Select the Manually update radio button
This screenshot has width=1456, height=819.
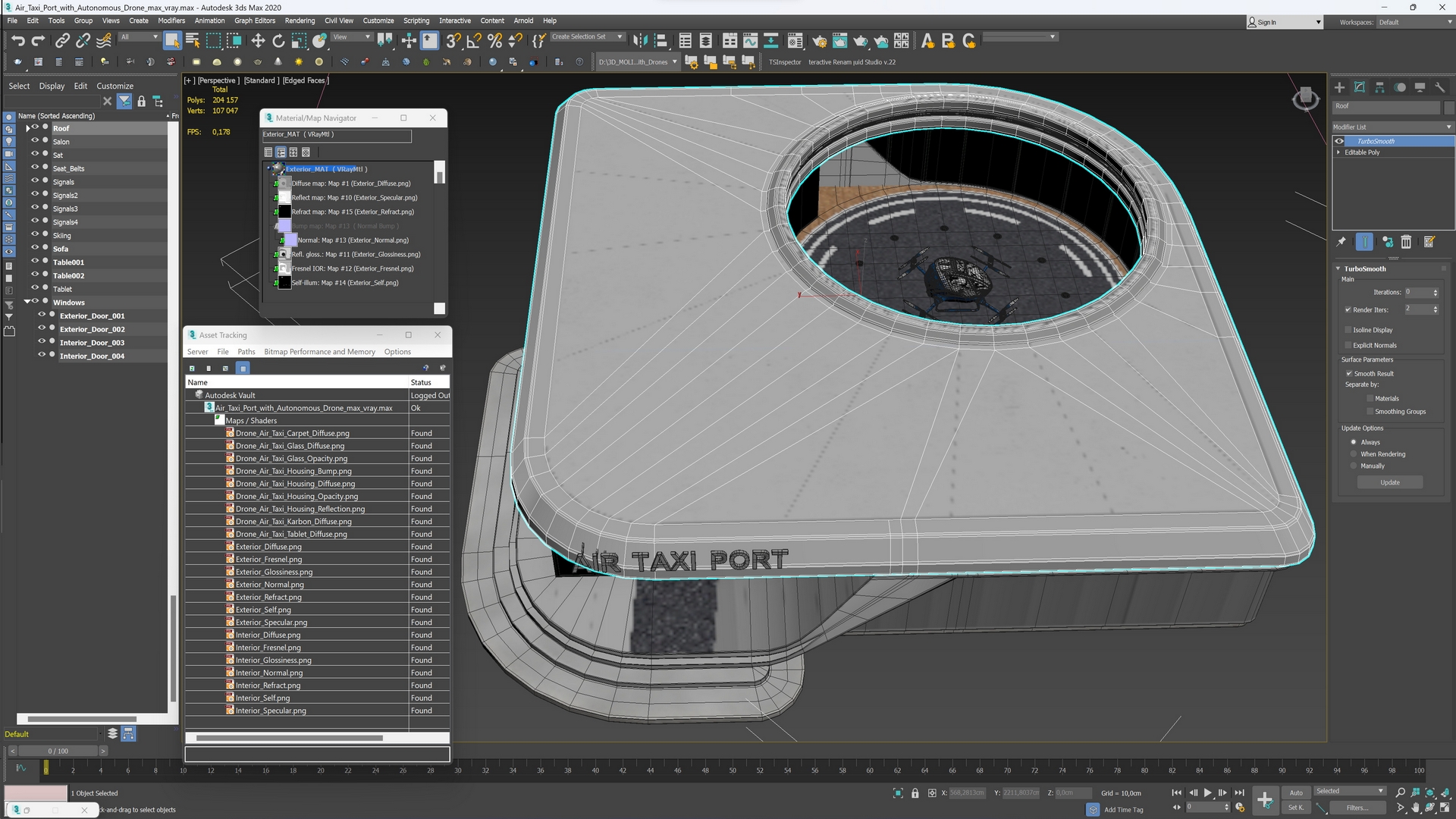1354,466
